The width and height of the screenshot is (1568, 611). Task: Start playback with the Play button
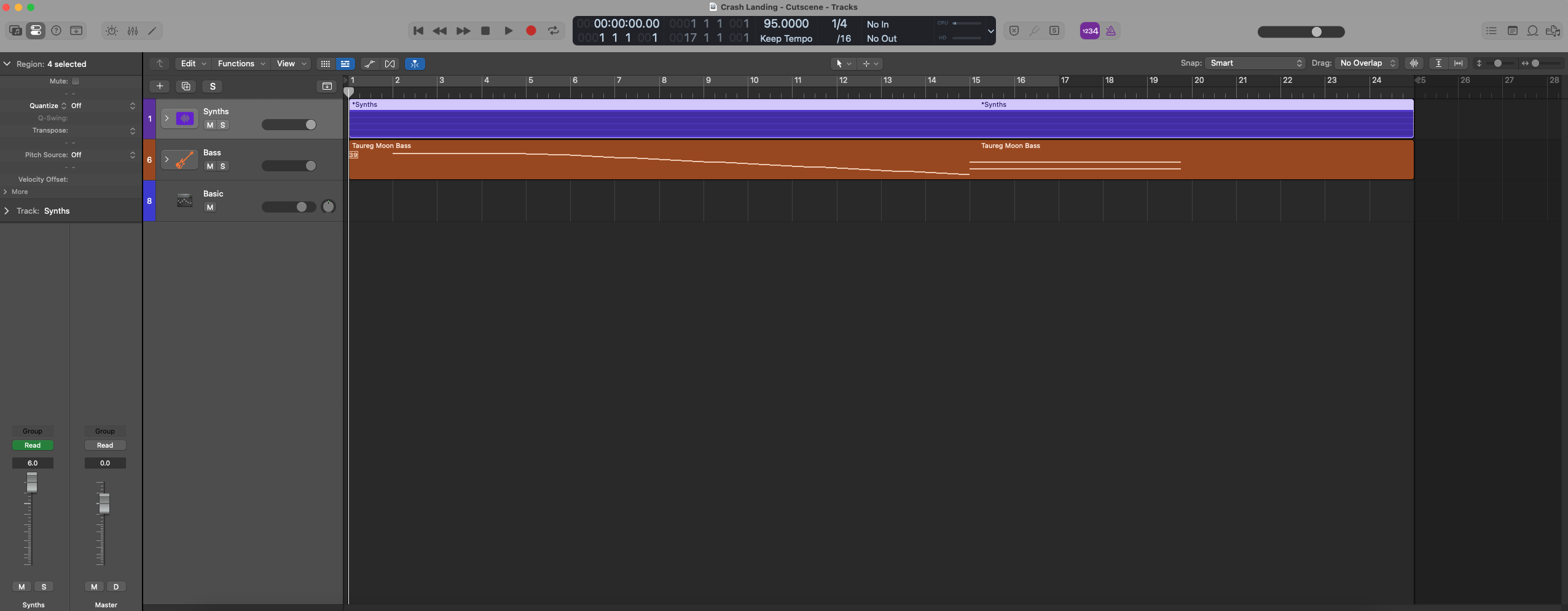coord(509,31)
